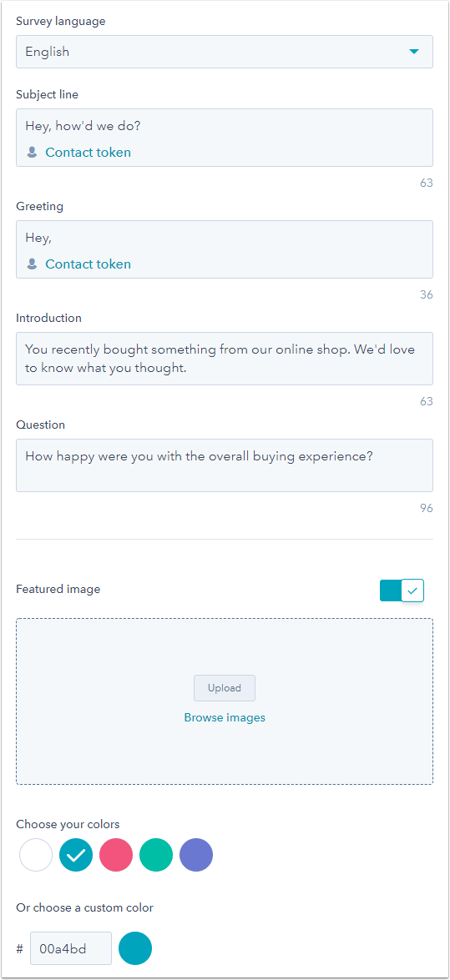Choose the teal checked color swatch

click(76, 855)
